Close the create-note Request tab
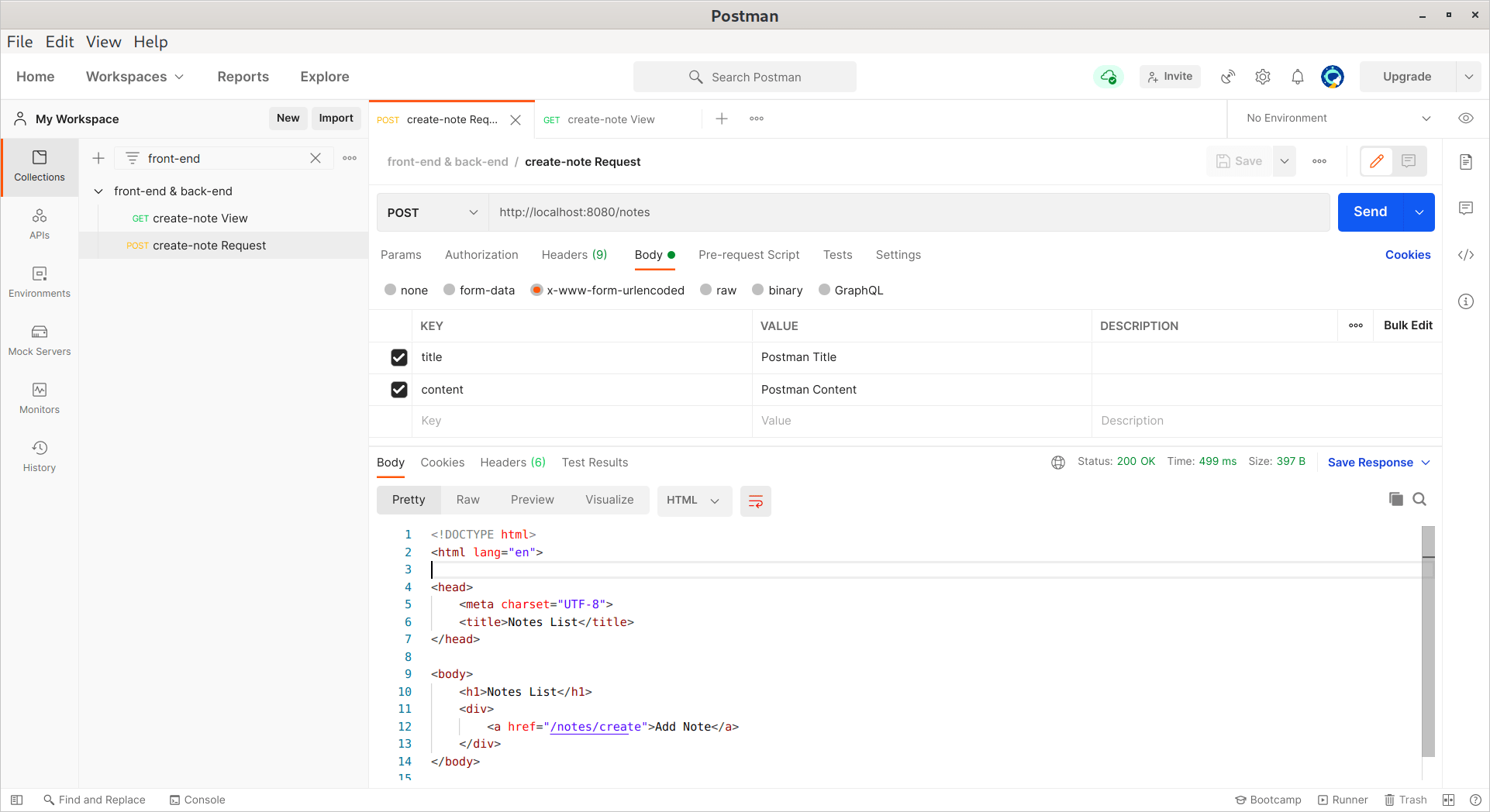Screen dimensions: 1490x812 [516, 119]
